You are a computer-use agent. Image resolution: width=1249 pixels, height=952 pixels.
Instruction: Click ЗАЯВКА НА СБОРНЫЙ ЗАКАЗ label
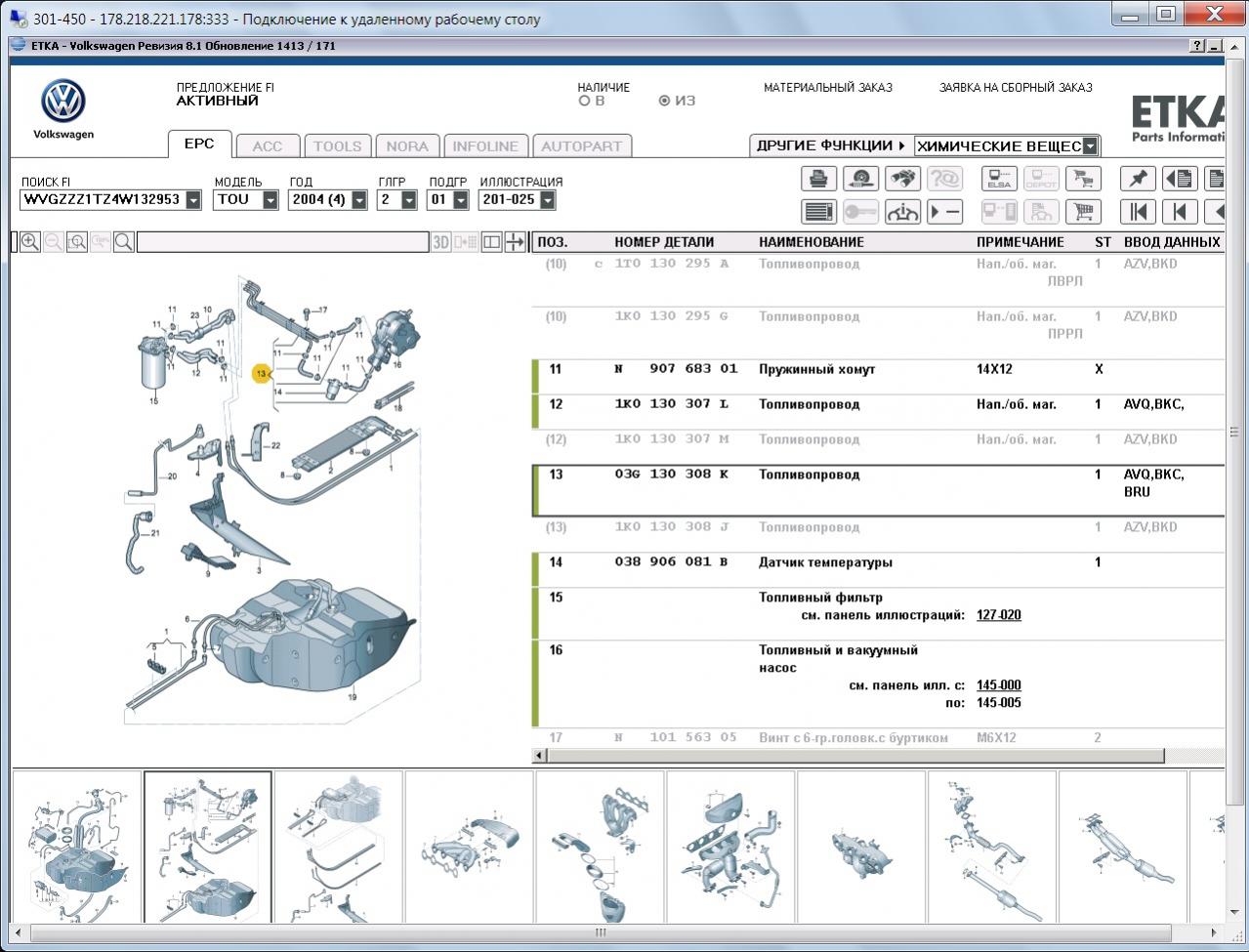1016,88
